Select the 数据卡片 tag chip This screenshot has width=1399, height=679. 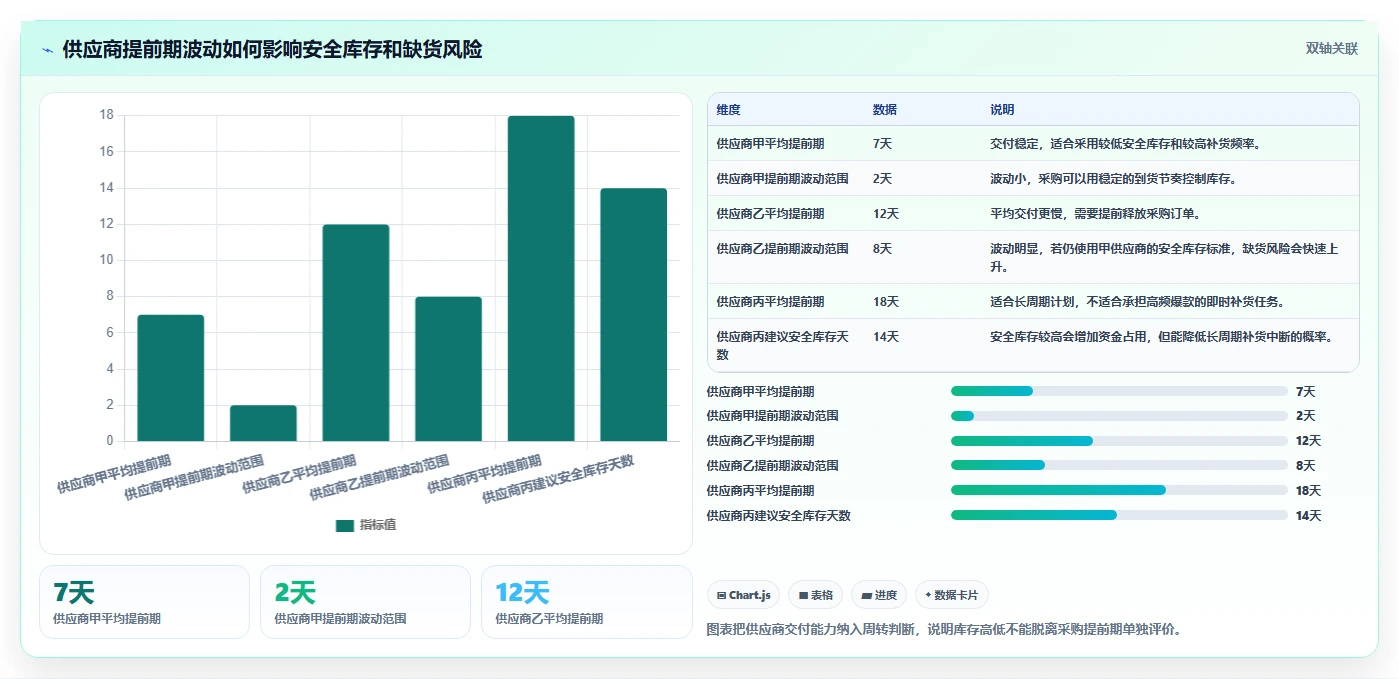coord(952,595)
